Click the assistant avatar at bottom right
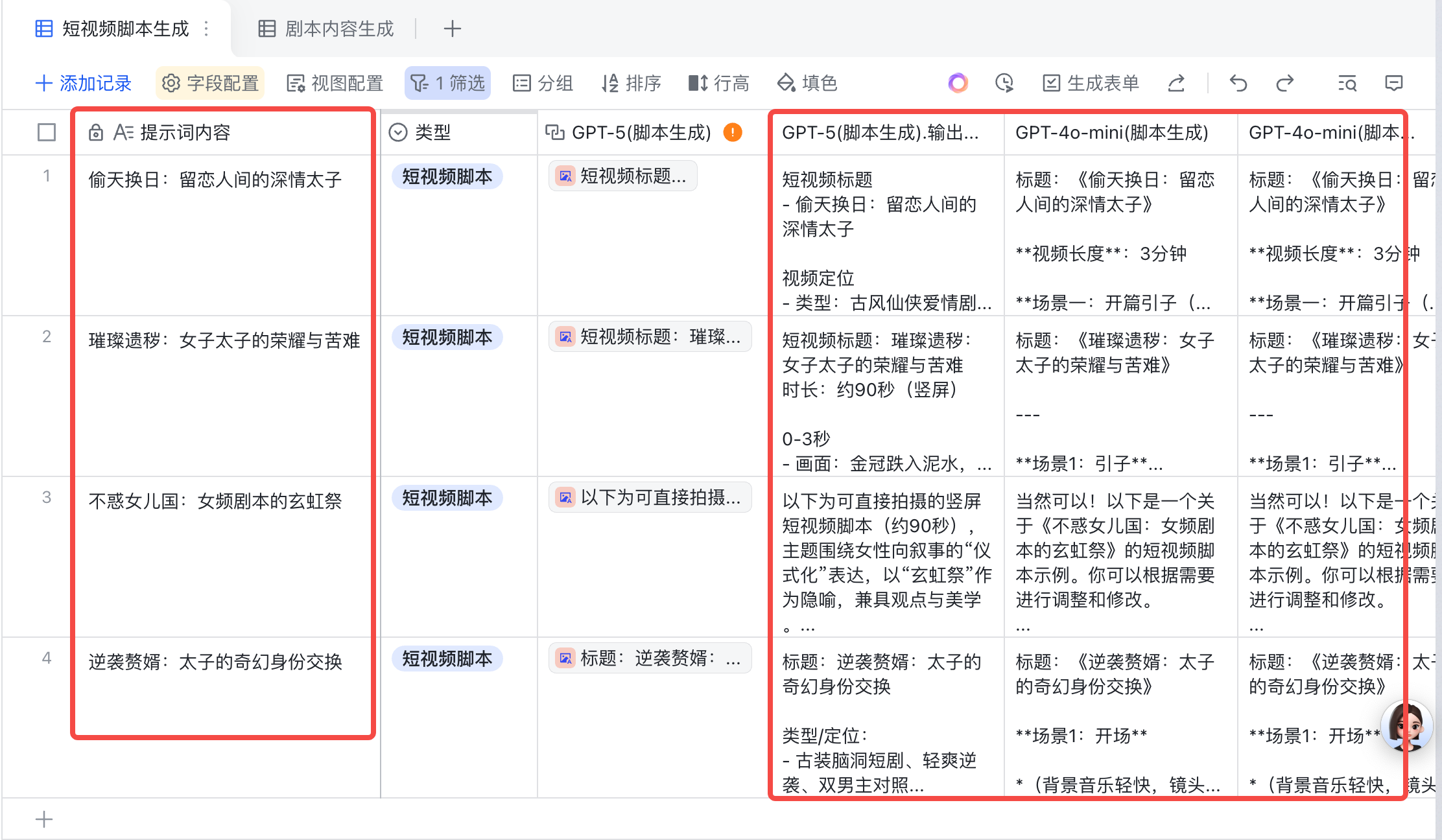Screen dimensions: 1442x840 pyautogui.click(x=1406, y=725)
